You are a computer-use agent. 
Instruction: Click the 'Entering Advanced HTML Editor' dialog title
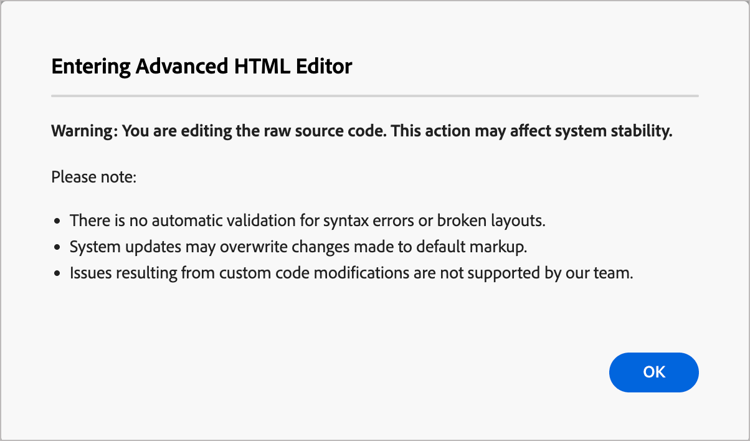click(201, 67)
